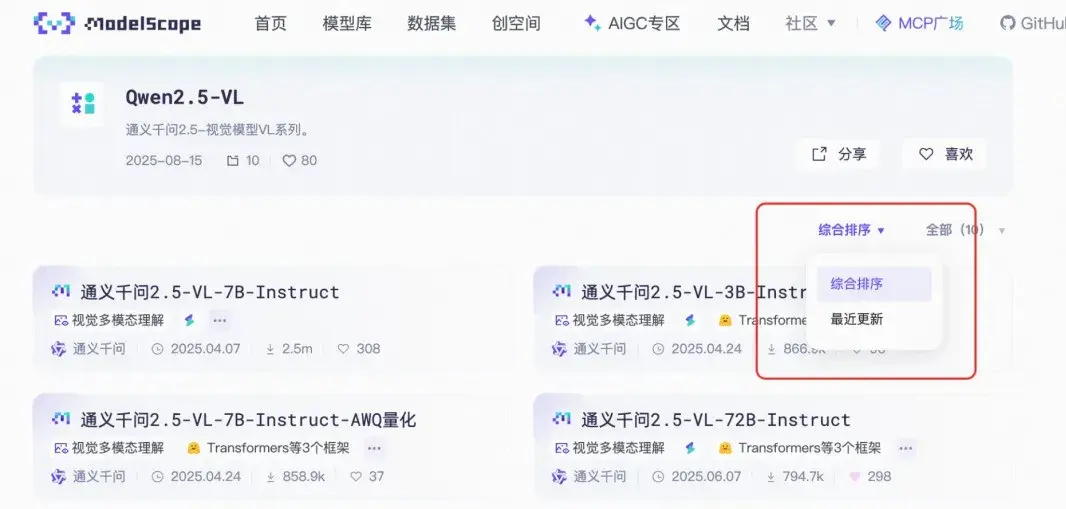1066x509 pixels.
Task: Click the download count 858.9k
Action: click(x=304, y=476)
